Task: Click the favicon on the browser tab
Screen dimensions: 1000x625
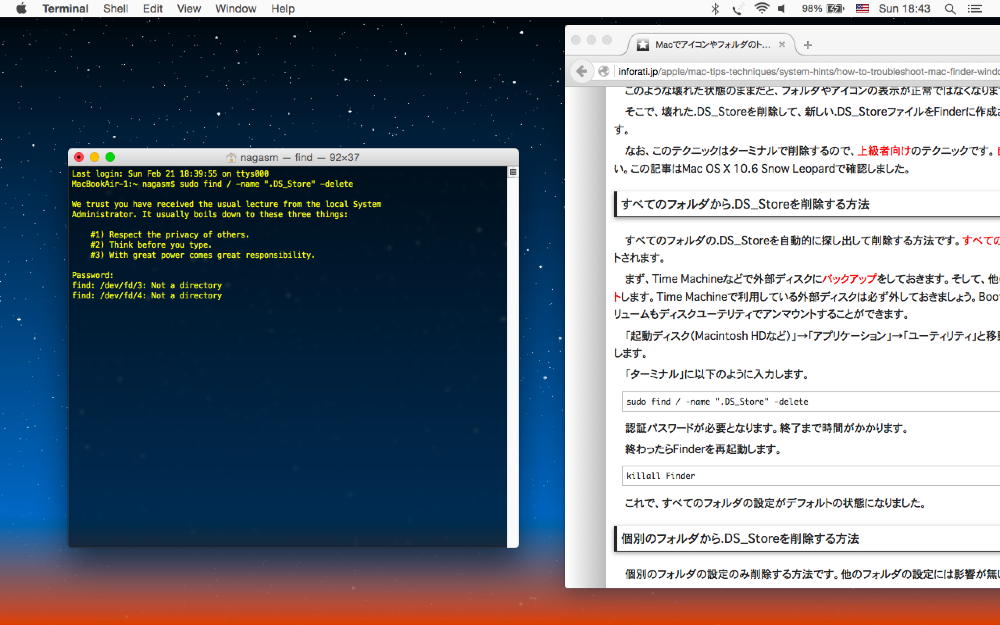Action: [643, 45]
